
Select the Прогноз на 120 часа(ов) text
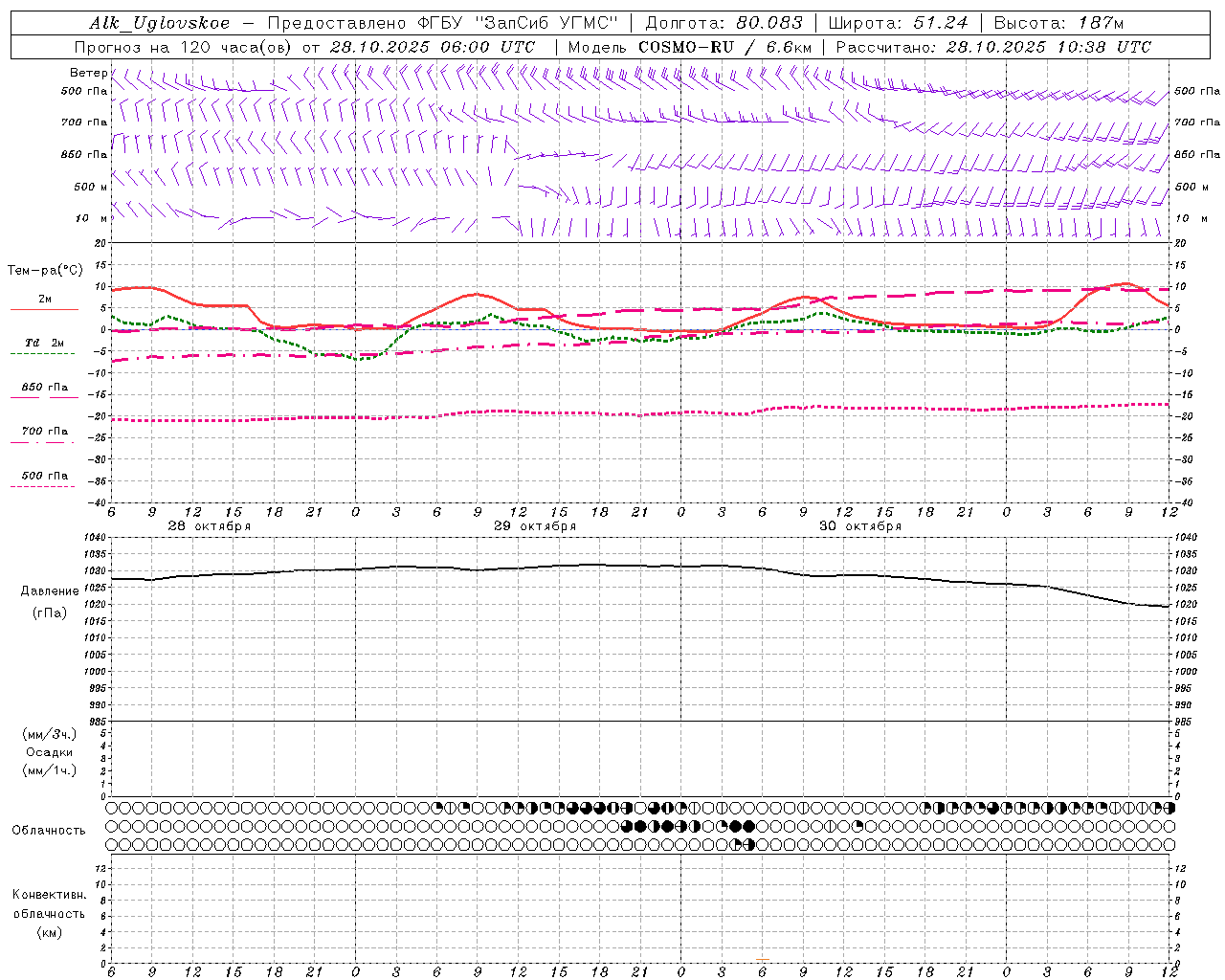point(185,47)
